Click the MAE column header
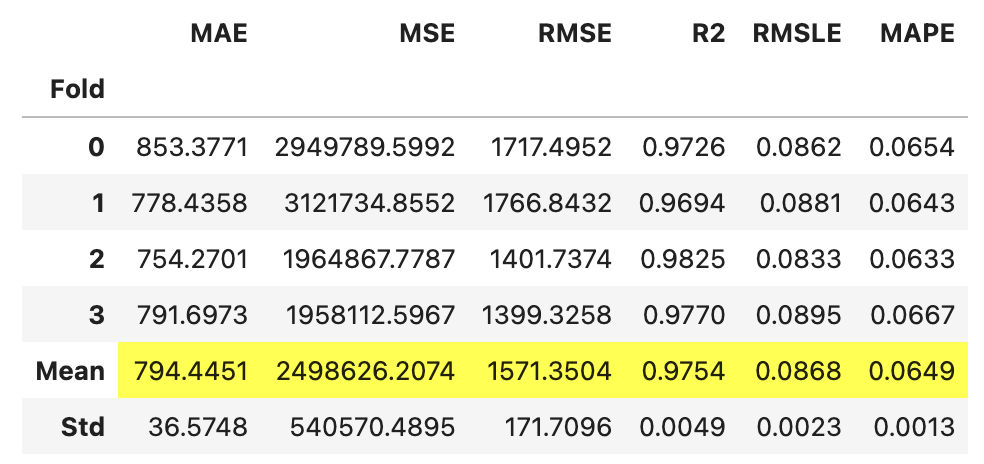 click(219, 33)
